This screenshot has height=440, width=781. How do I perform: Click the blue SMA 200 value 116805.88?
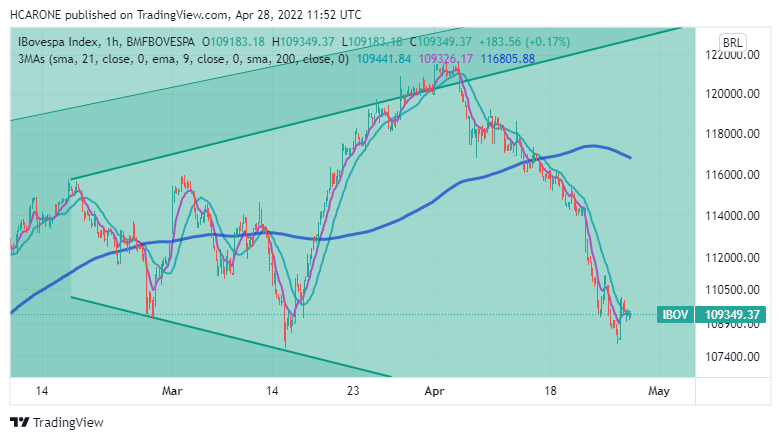pos(508,59)
